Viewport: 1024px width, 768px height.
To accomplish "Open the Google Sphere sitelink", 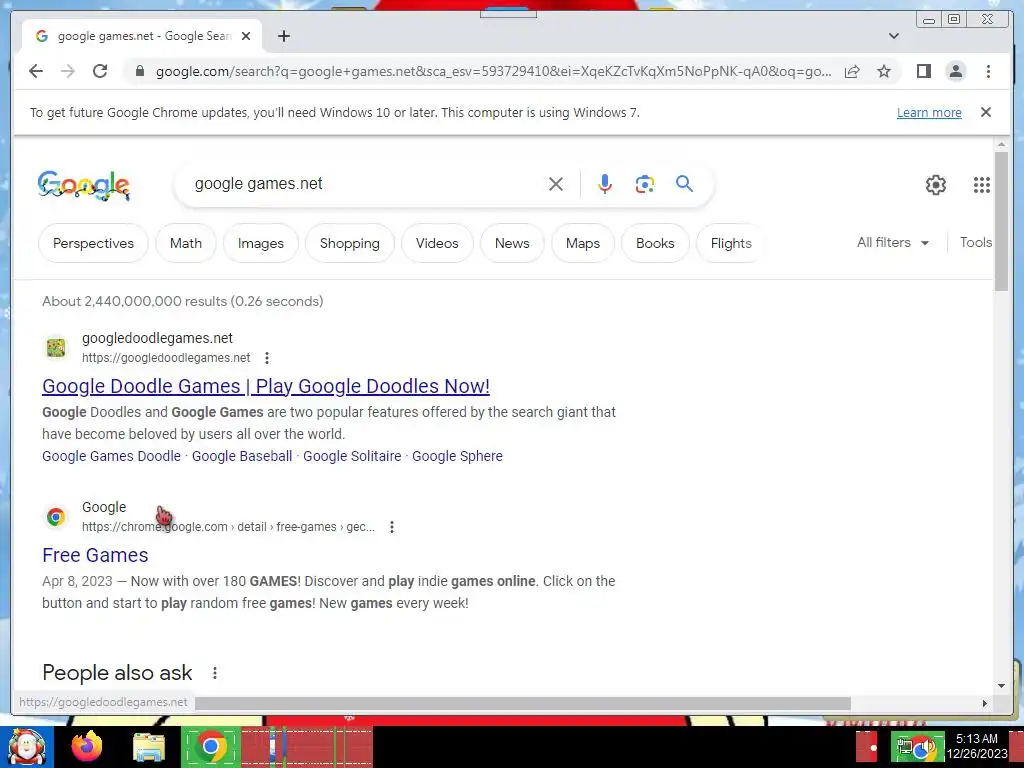I will 457,456.
